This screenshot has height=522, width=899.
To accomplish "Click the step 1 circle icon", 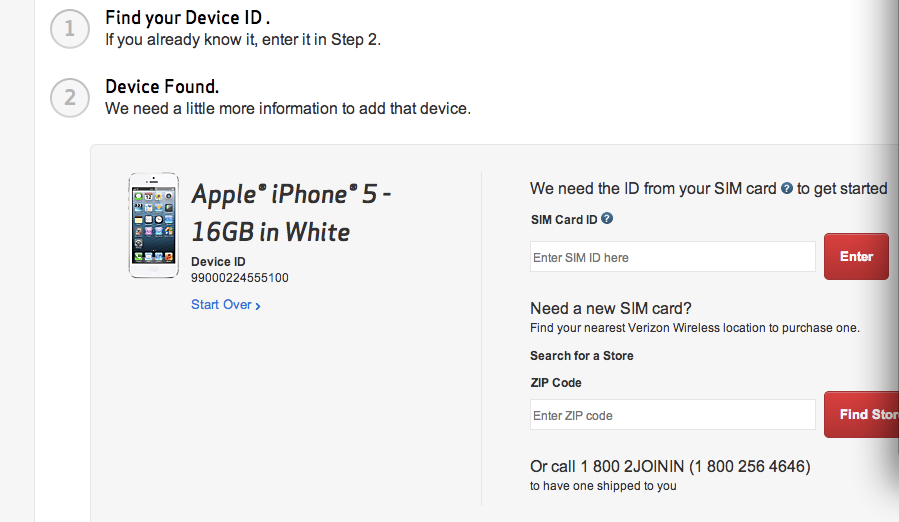I will tap(69, 30).
